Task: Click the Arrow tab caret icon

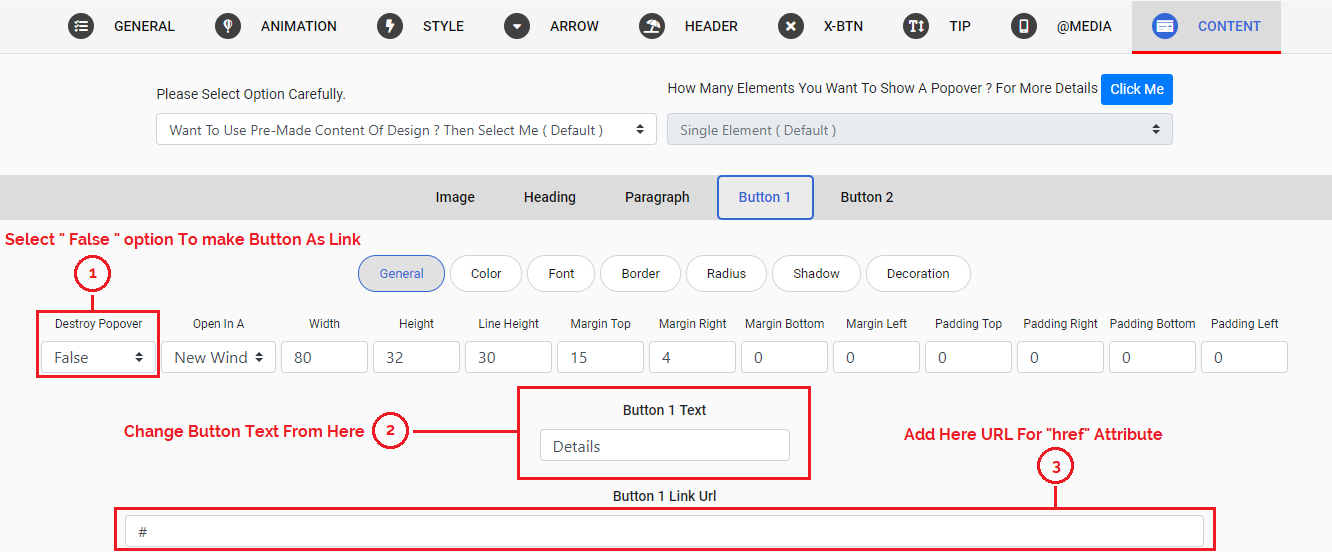Action: pos(517,26)
